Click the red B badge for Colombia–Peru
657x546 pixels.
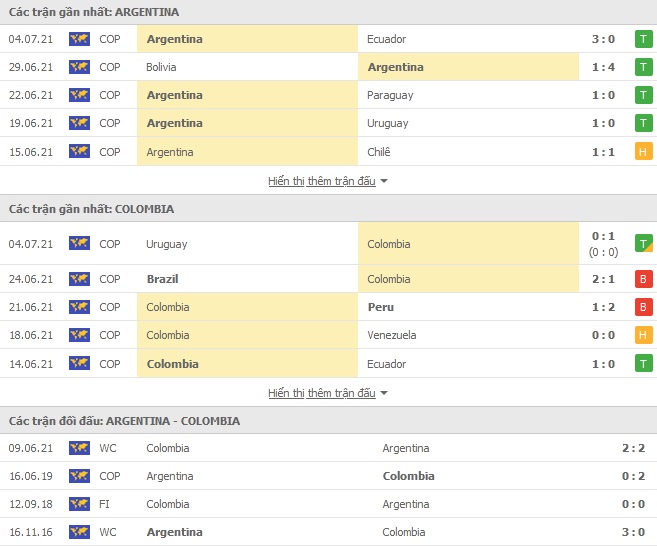coord(644,307)
